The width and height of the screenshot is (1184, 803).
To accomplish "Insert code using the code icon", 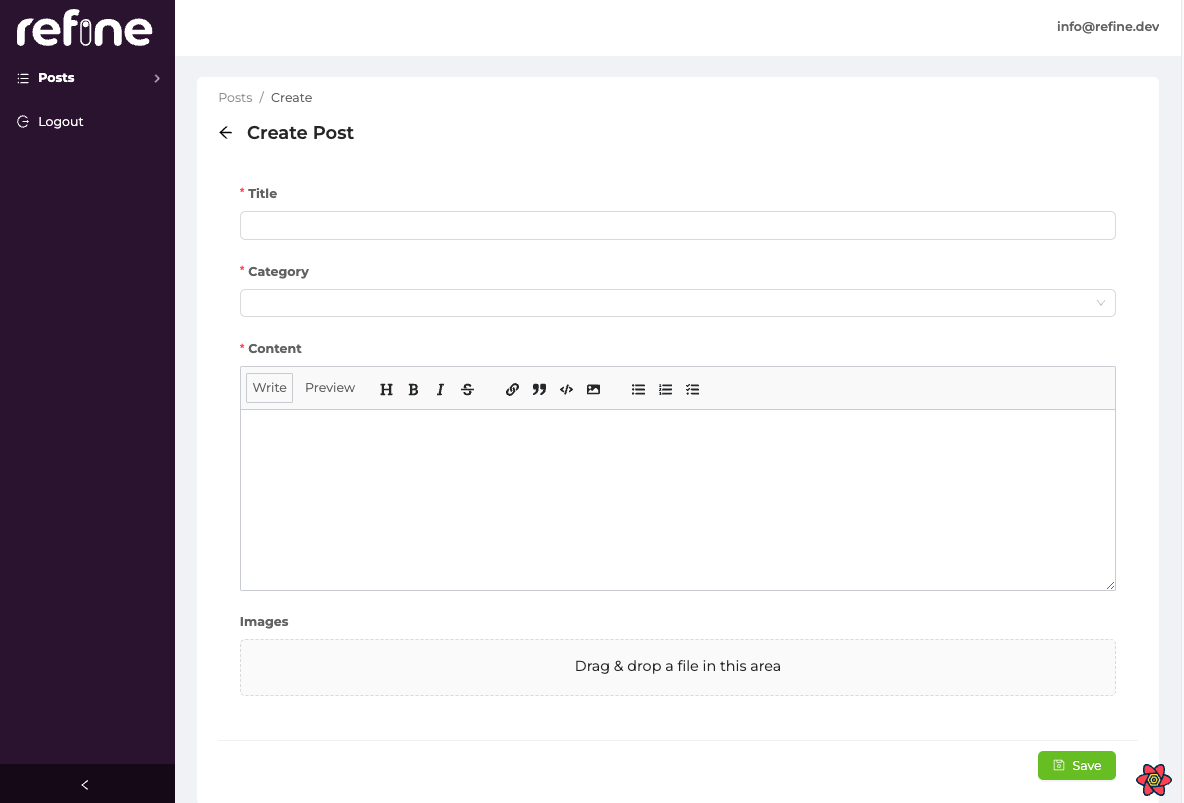I will coord(566,390).
